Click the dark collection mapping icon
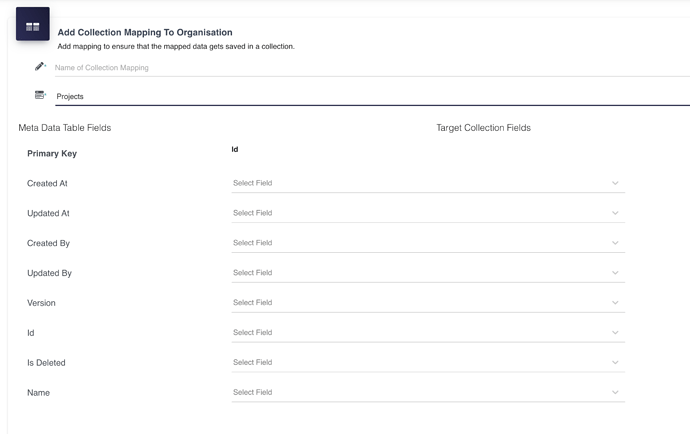Viewport: 690px width, 434px height. coord(32,25)
